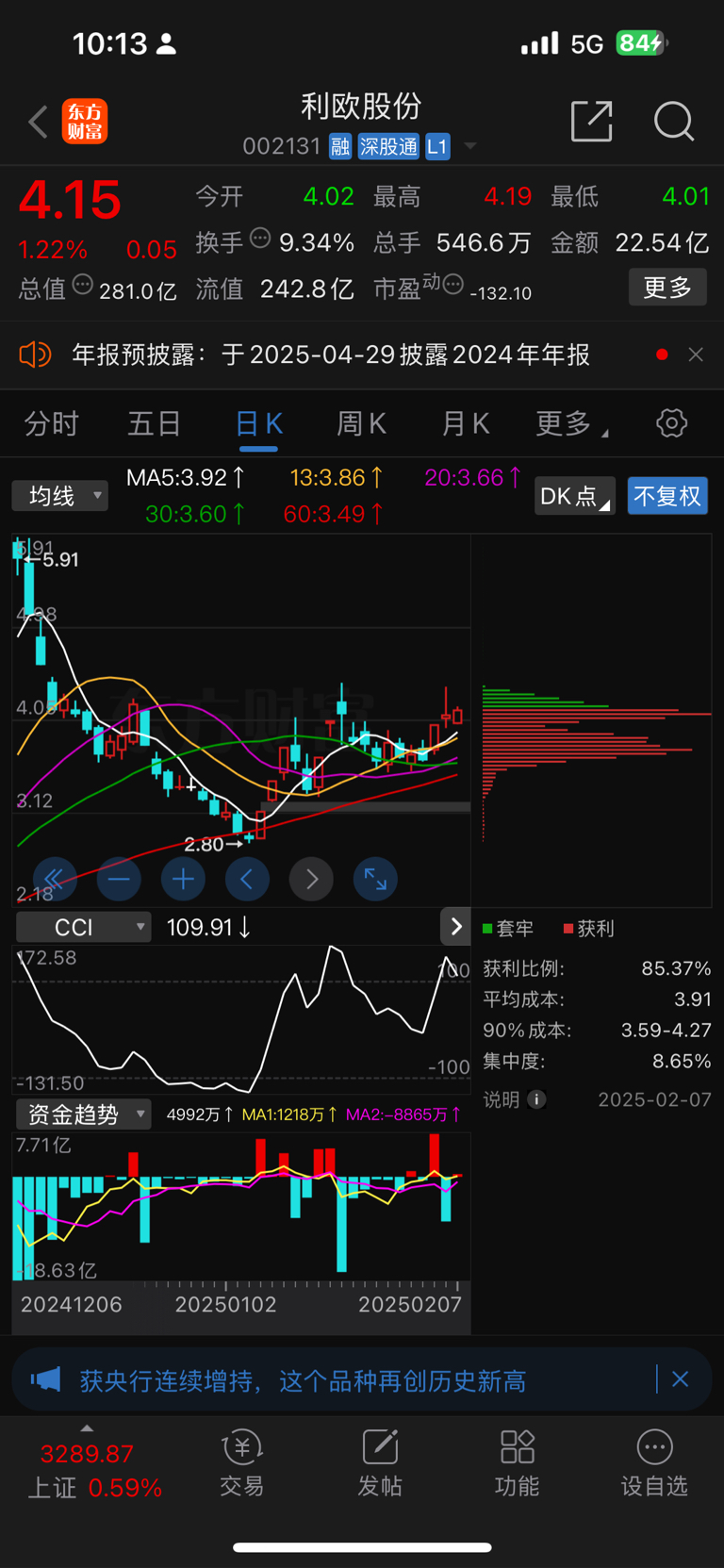The image size is (724, 1568).
Task: Tap the MA60 value 60:3.49
Action: tap(334, 514)
